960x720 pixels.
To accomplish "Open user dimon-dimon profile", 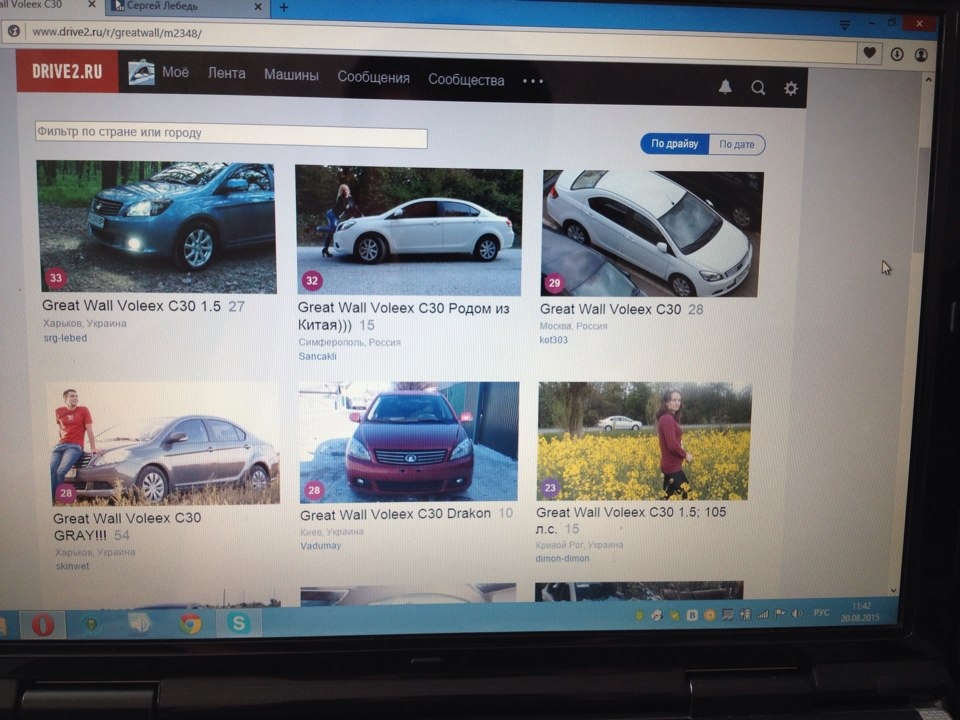I will coord(562,558).
